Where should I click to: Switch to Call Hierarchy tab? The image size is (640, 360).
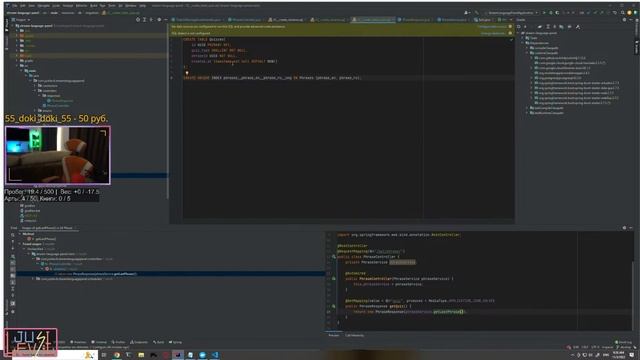[354, 336]
